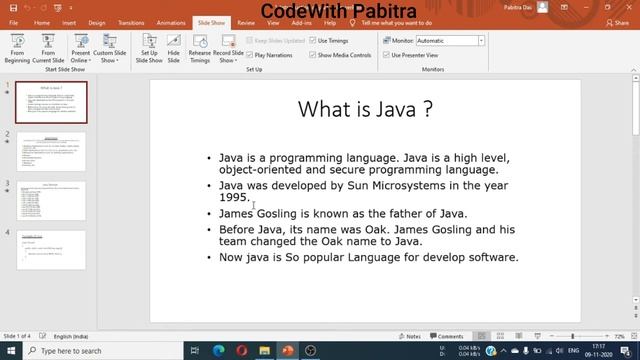This screenshot has width=640, height=360.
Task: Click Start From Beginning quick access icon
Action: pos(58,8)
